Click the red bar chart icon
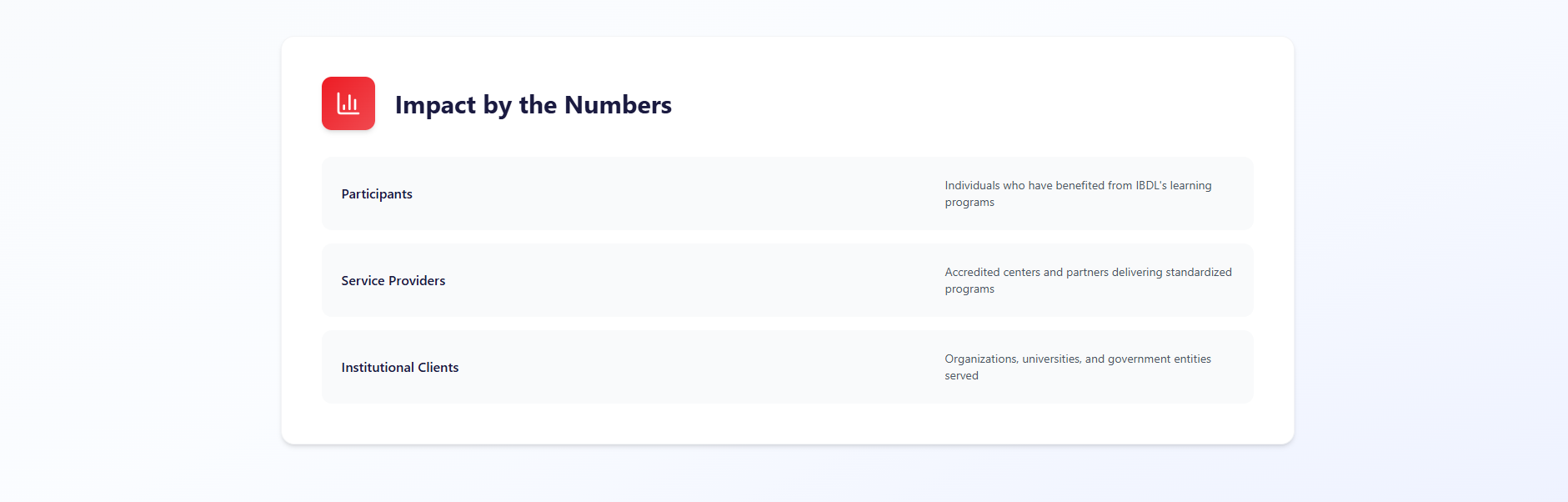The height and width of the screenshot is (502, 1568). click(x=348, y=103)
